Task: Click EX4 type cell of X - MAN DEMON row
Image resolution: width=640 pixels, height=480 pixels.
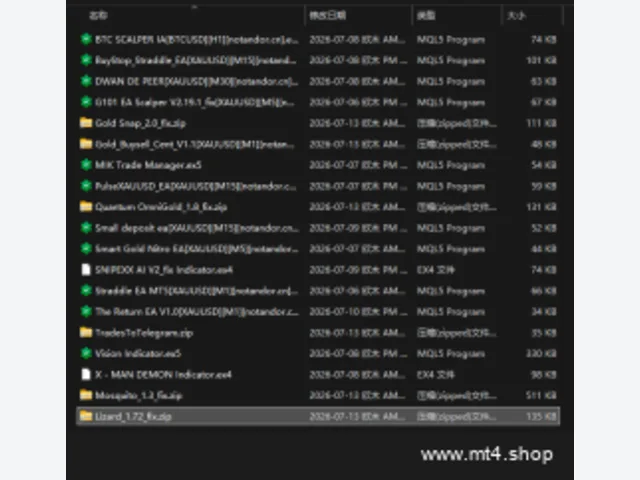Action: pos(436,375)
